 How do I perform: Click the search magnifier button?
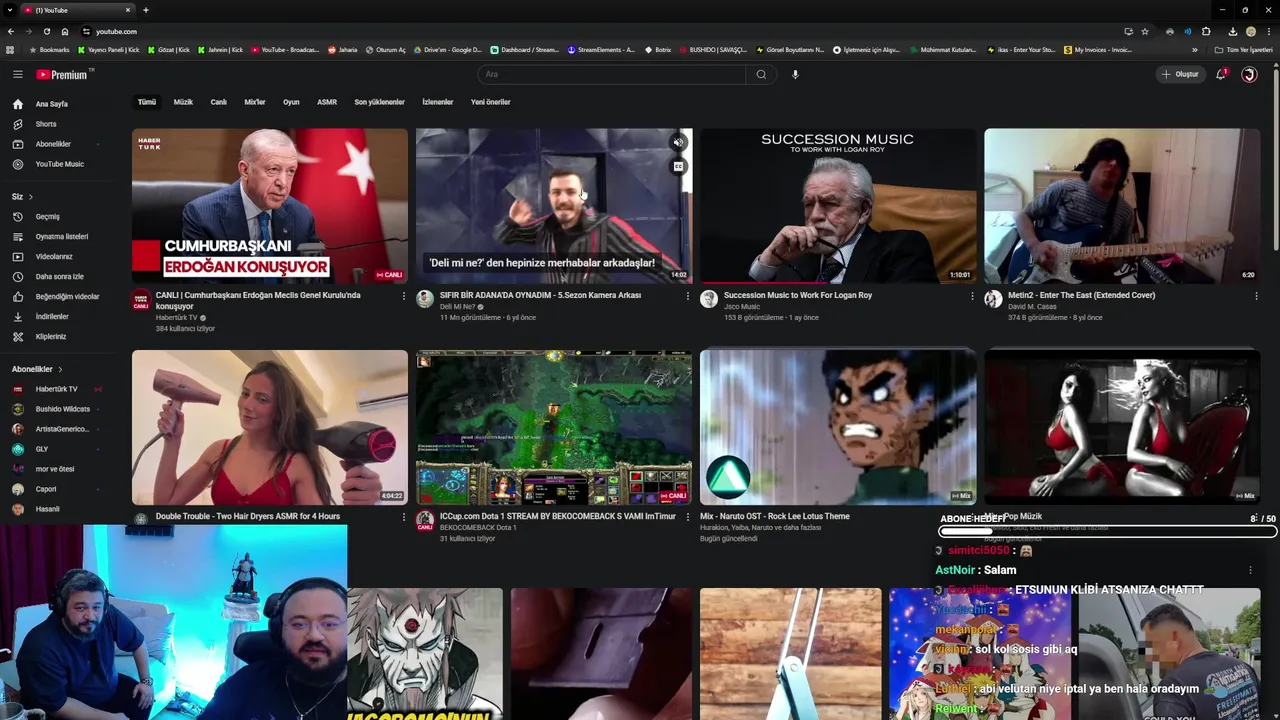click(761, 74)
